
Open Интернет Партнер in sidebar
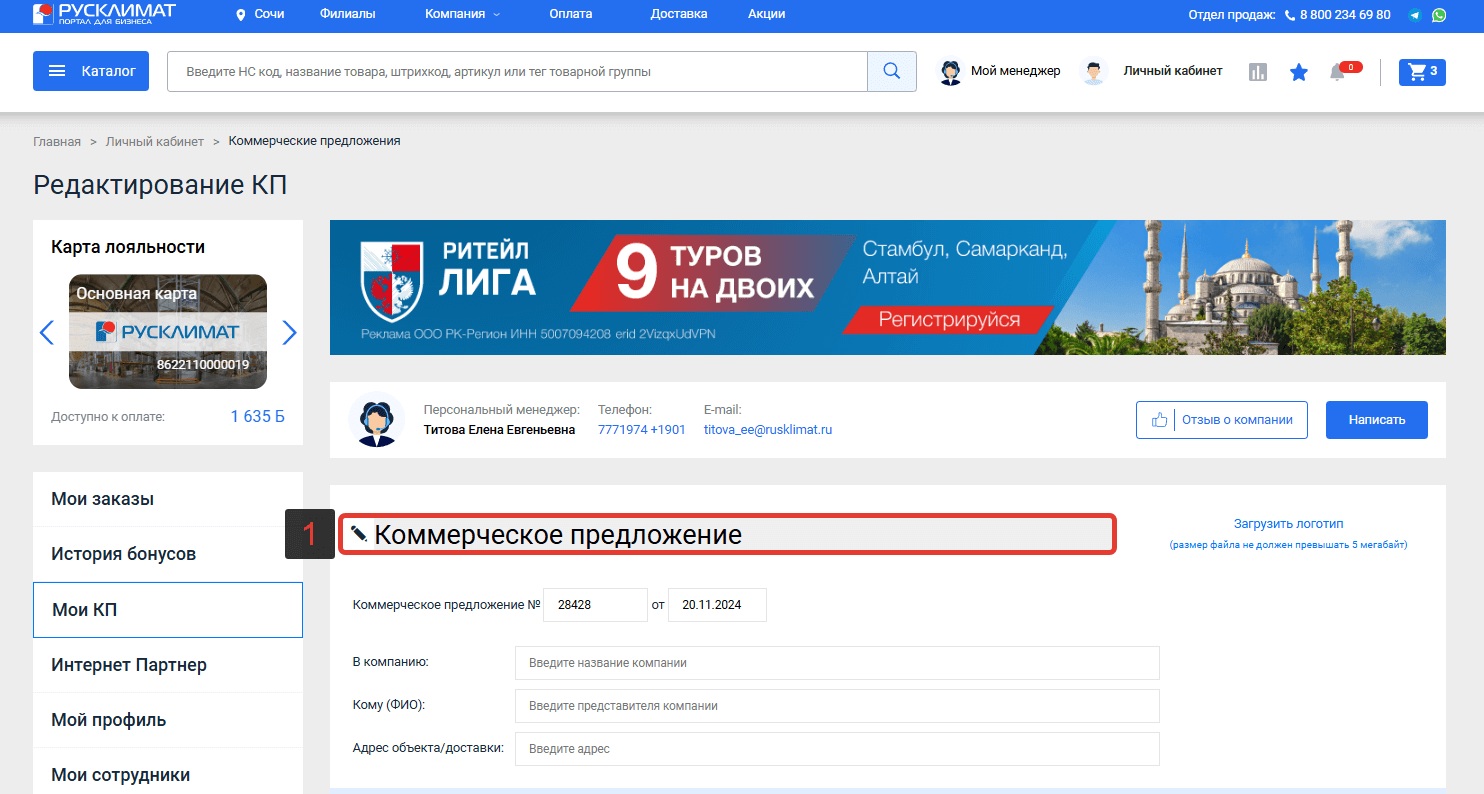click(168, 665)
